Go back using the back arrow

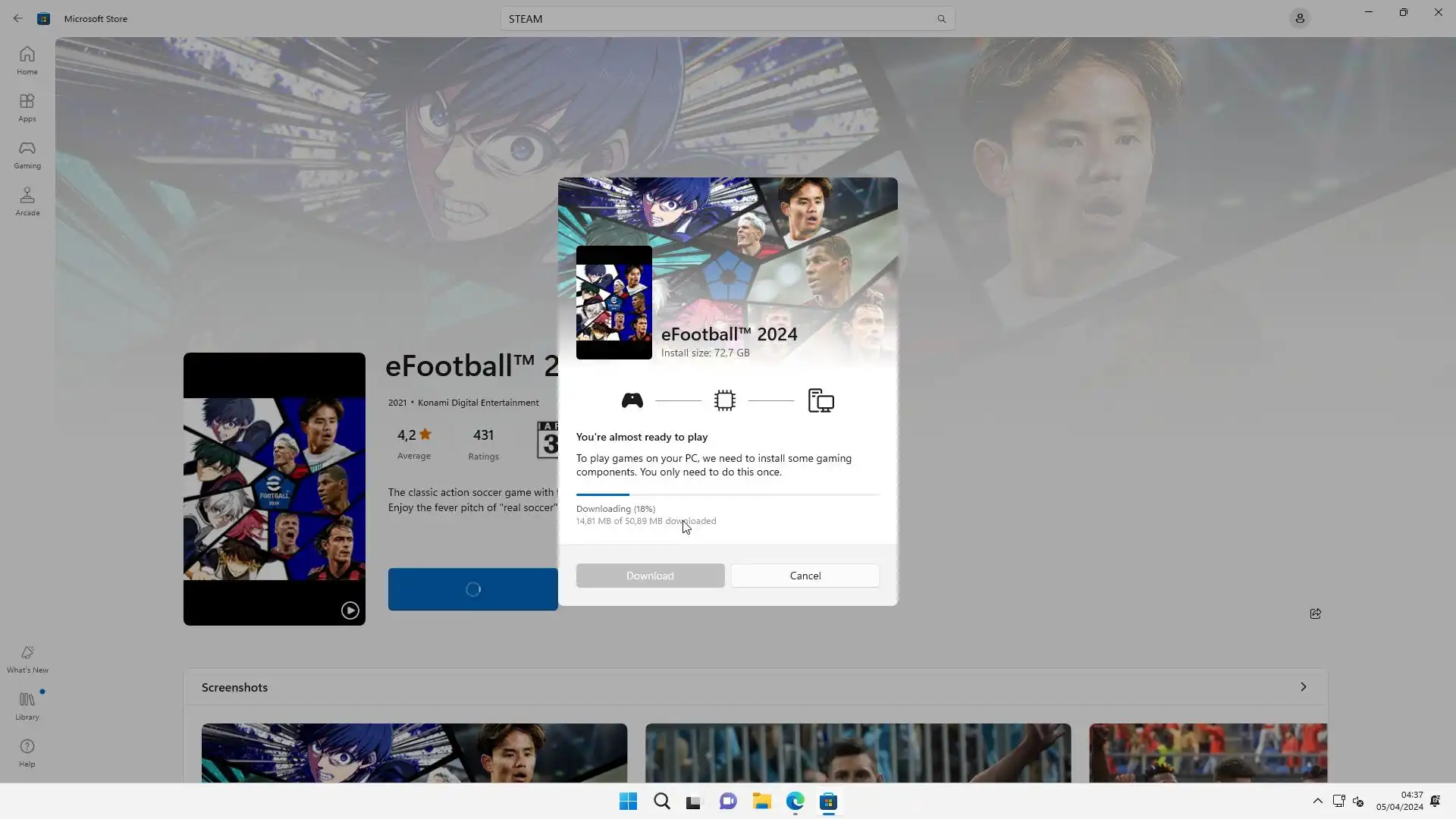coord(17,18)
